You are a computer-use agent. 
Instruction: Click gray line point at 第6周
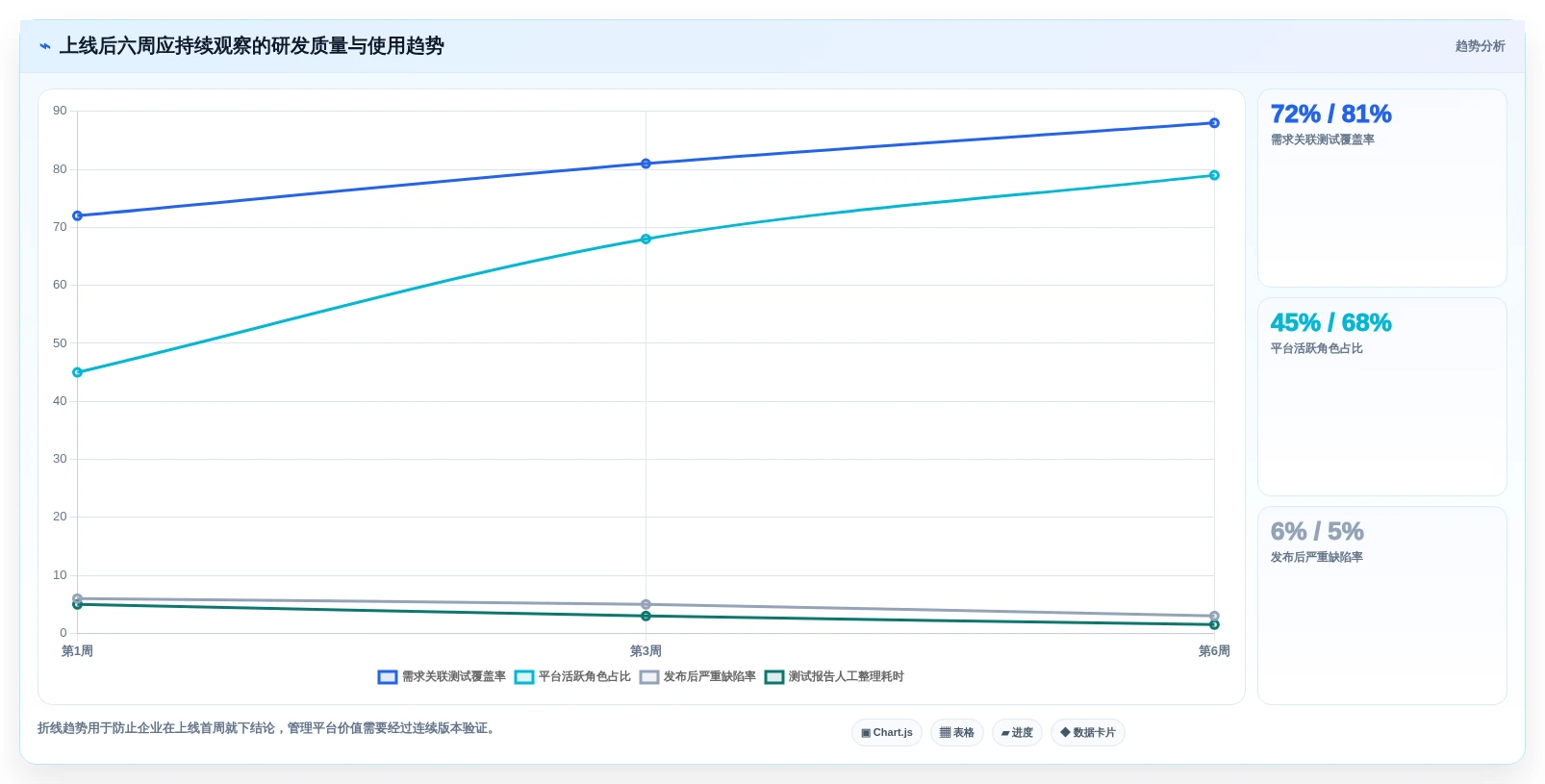[x=1214, y=616]
